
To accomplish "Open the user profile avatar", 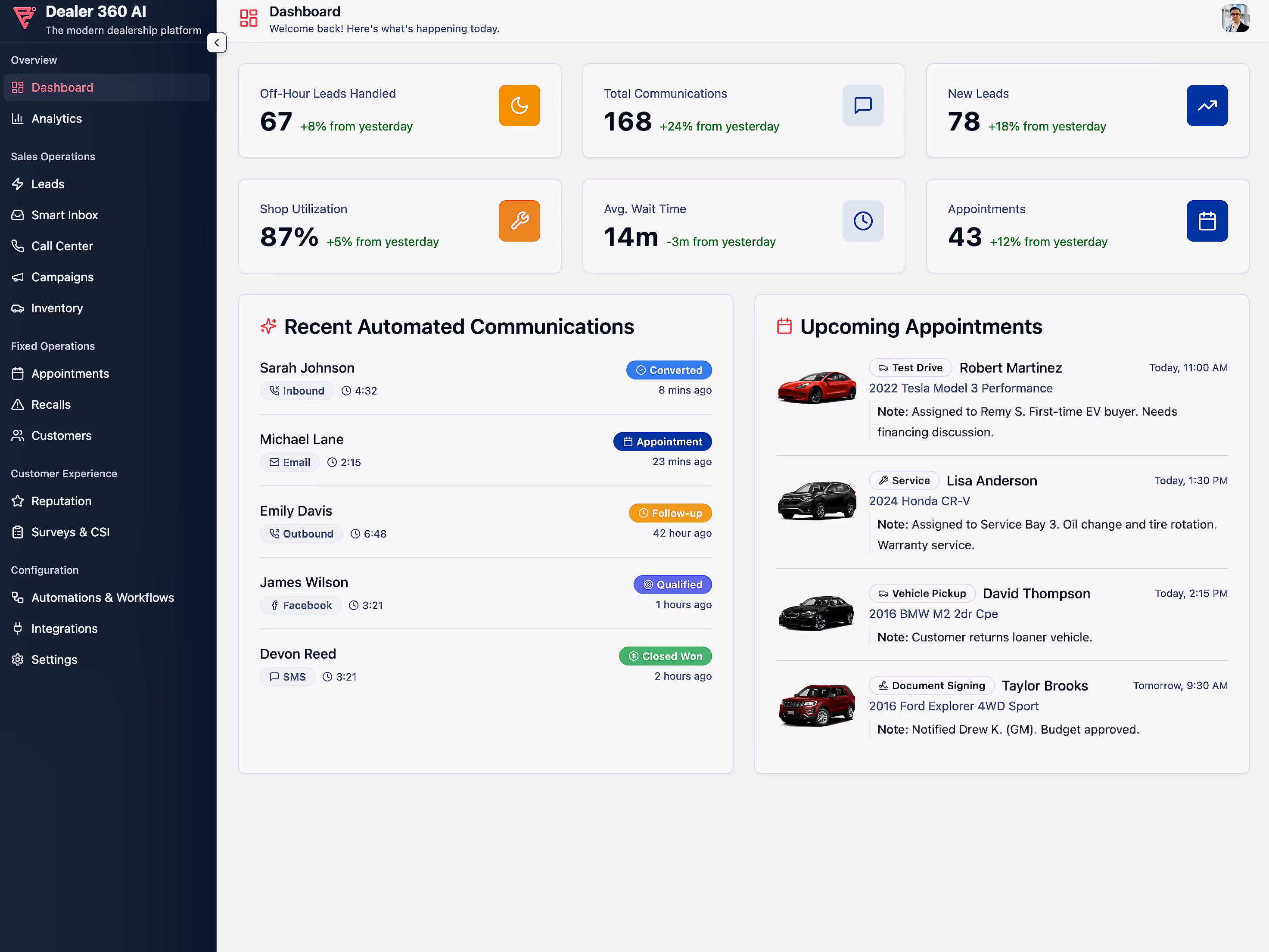I will tap(1235, 19).
